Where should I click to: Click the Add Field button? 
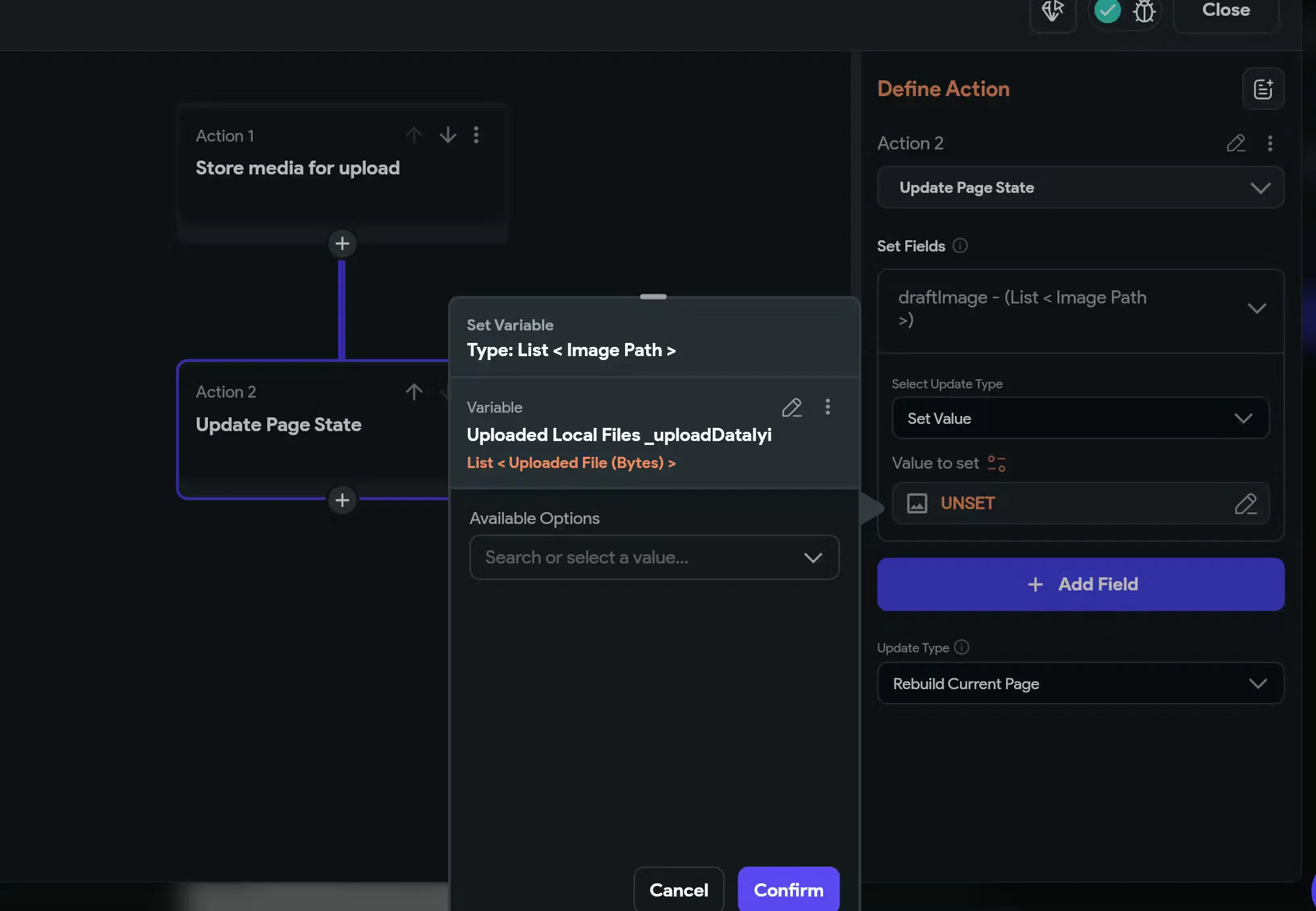click(x=1080, y=585)
